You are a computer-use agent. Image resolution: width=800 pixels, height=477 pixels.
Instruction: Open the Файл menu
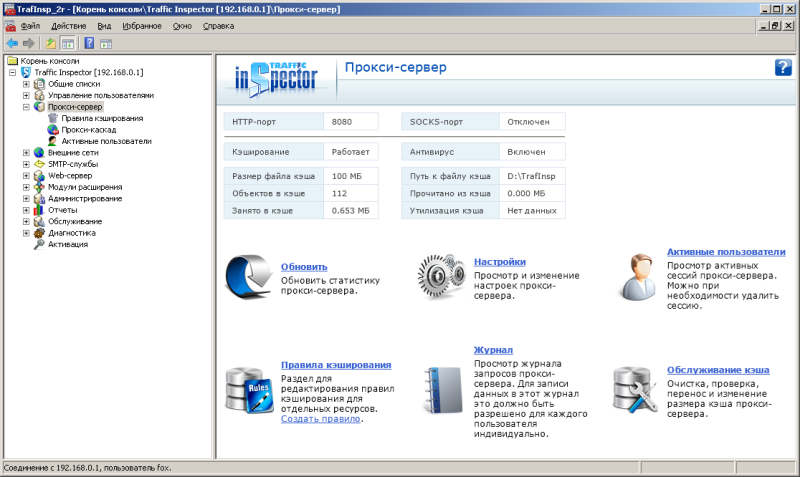(x=30, y=26)
